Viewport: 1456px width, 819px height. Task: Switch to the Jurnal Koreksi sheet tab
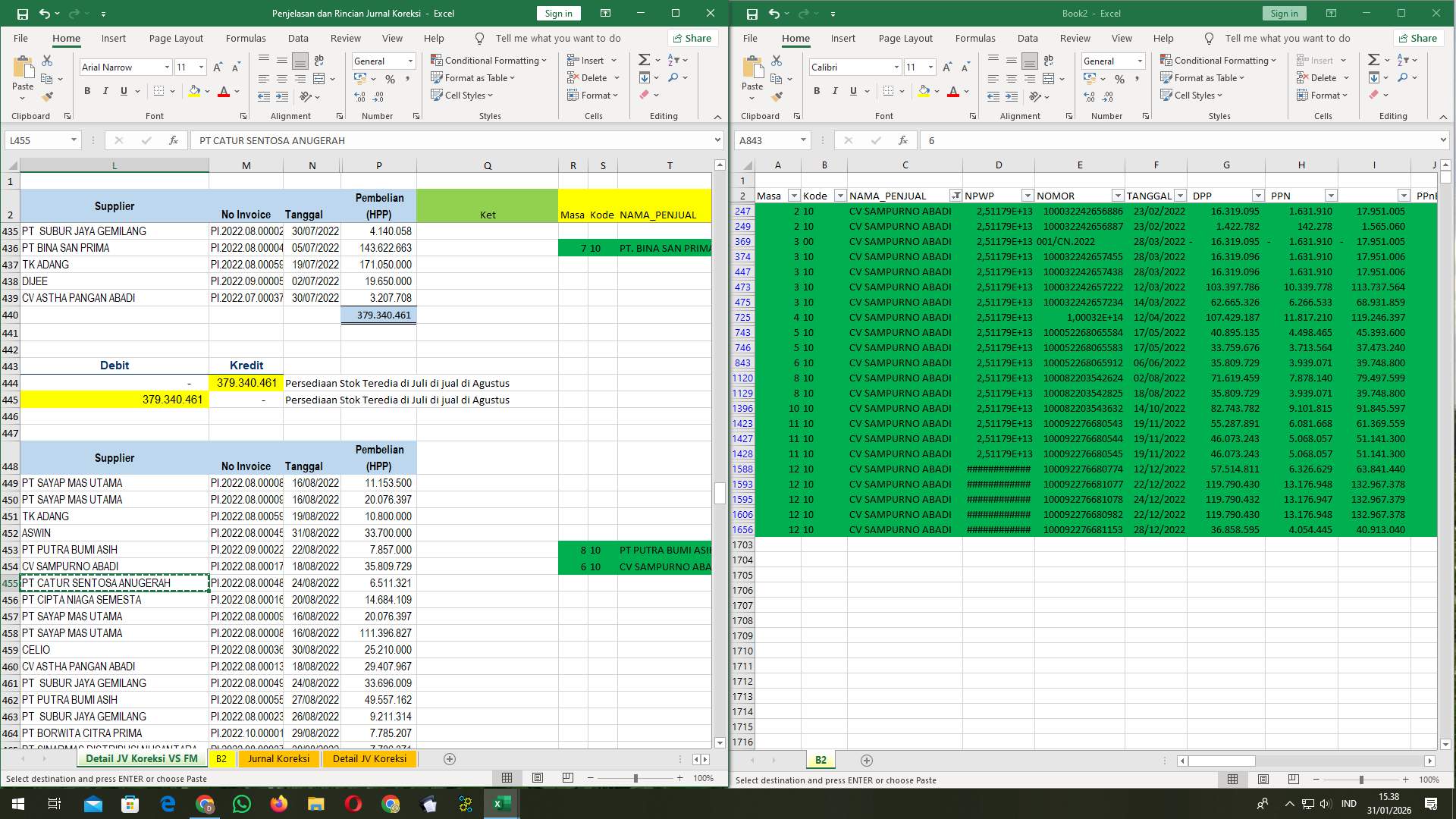(x=279, y=758)
